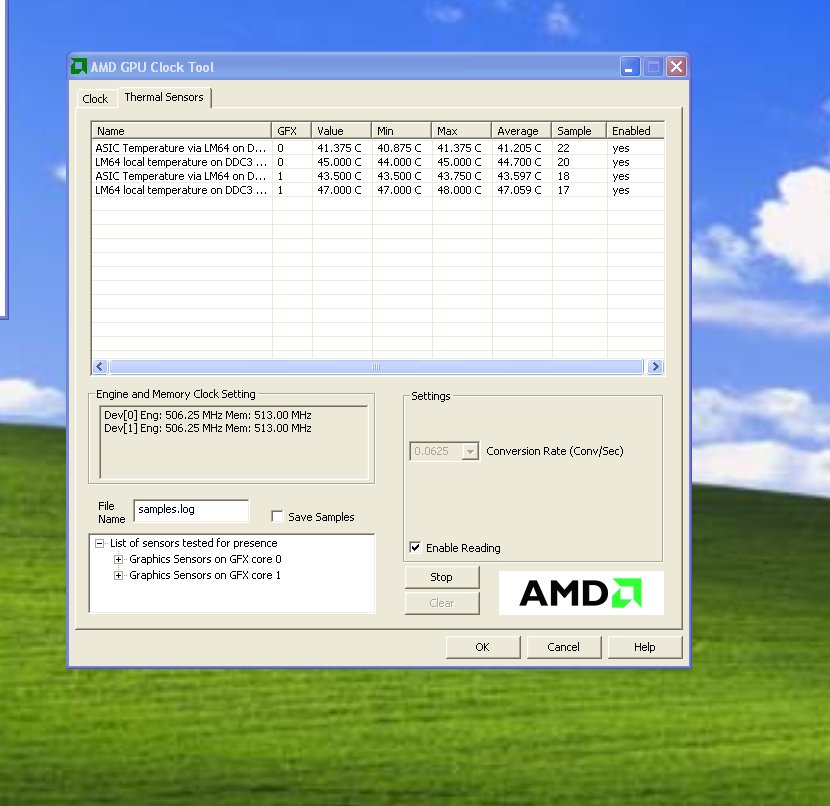This screenshot has width=830, height=806.
Task: Expand Graphics Sensors on GFX core 1
Action: 119,576
